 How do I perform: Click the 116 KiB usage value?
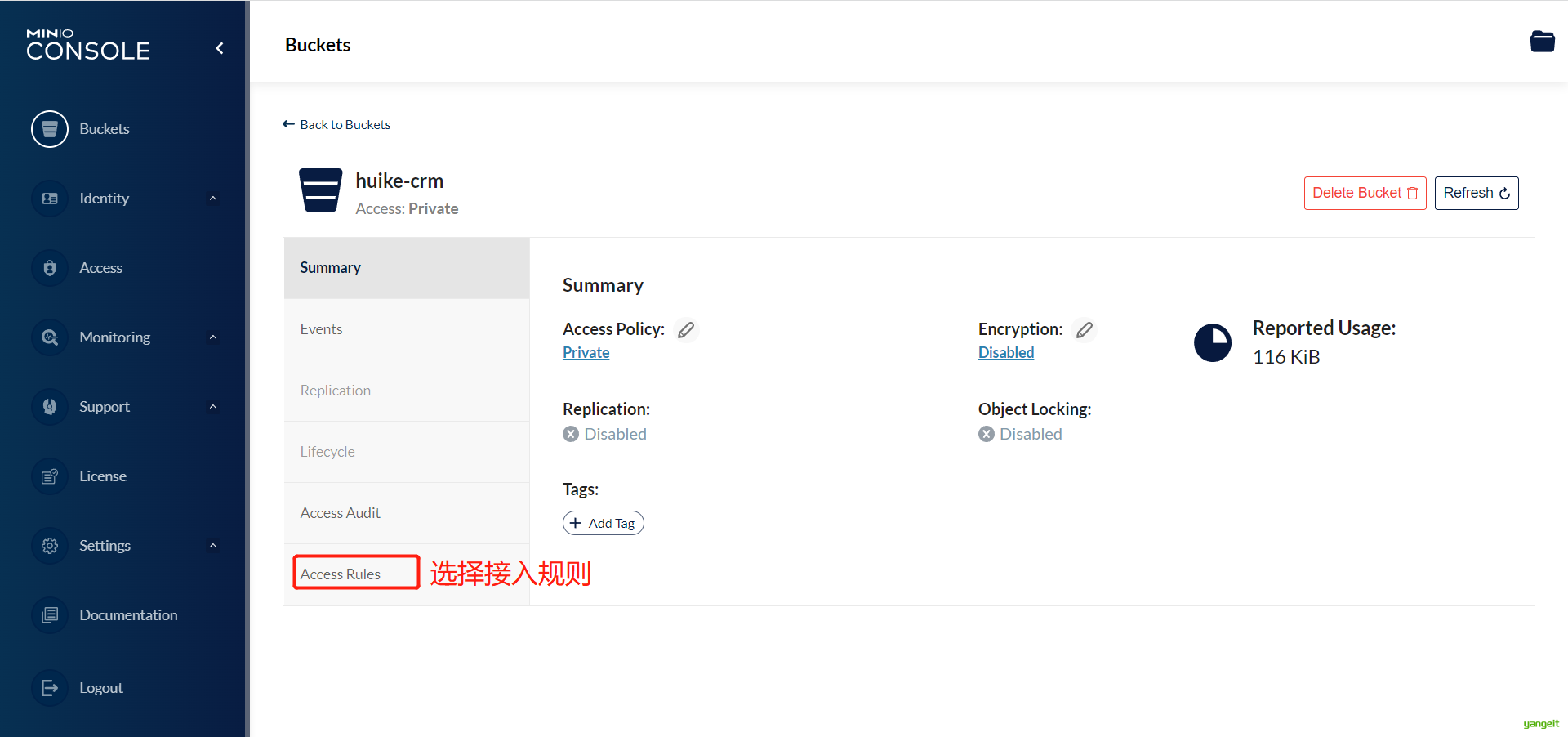(1286, 357)
